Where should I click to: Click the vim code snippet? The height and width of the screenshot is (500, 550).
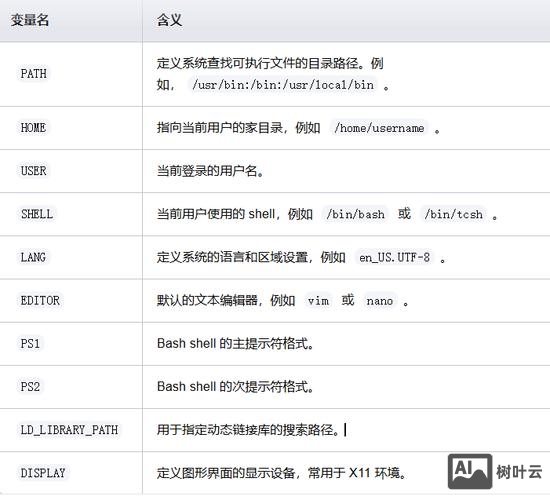[x=318, y=301]
